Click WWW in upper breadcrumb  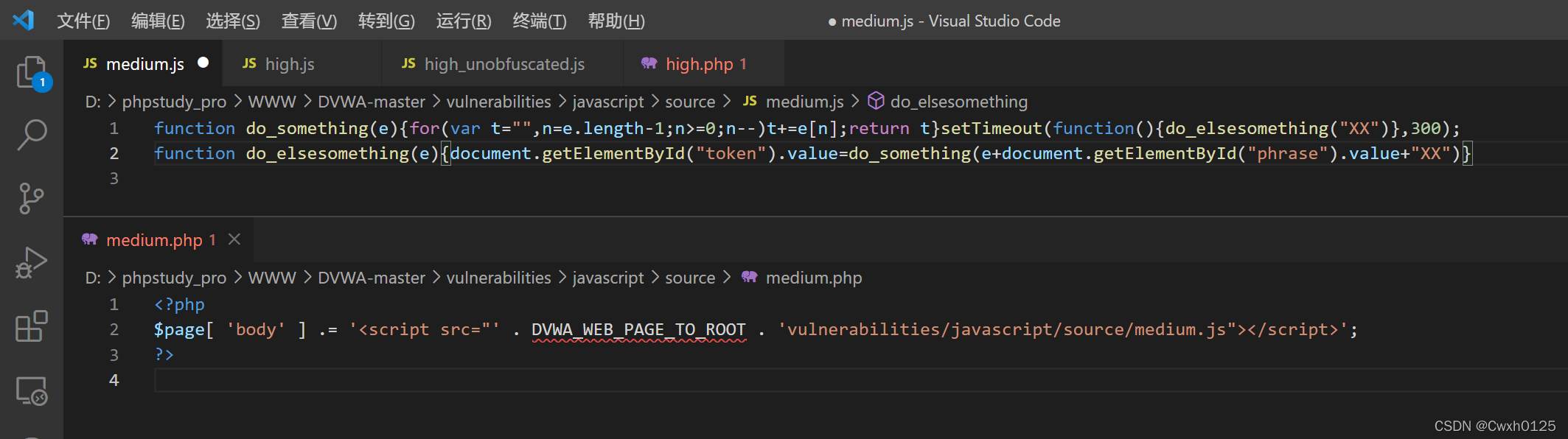[272, 102]
